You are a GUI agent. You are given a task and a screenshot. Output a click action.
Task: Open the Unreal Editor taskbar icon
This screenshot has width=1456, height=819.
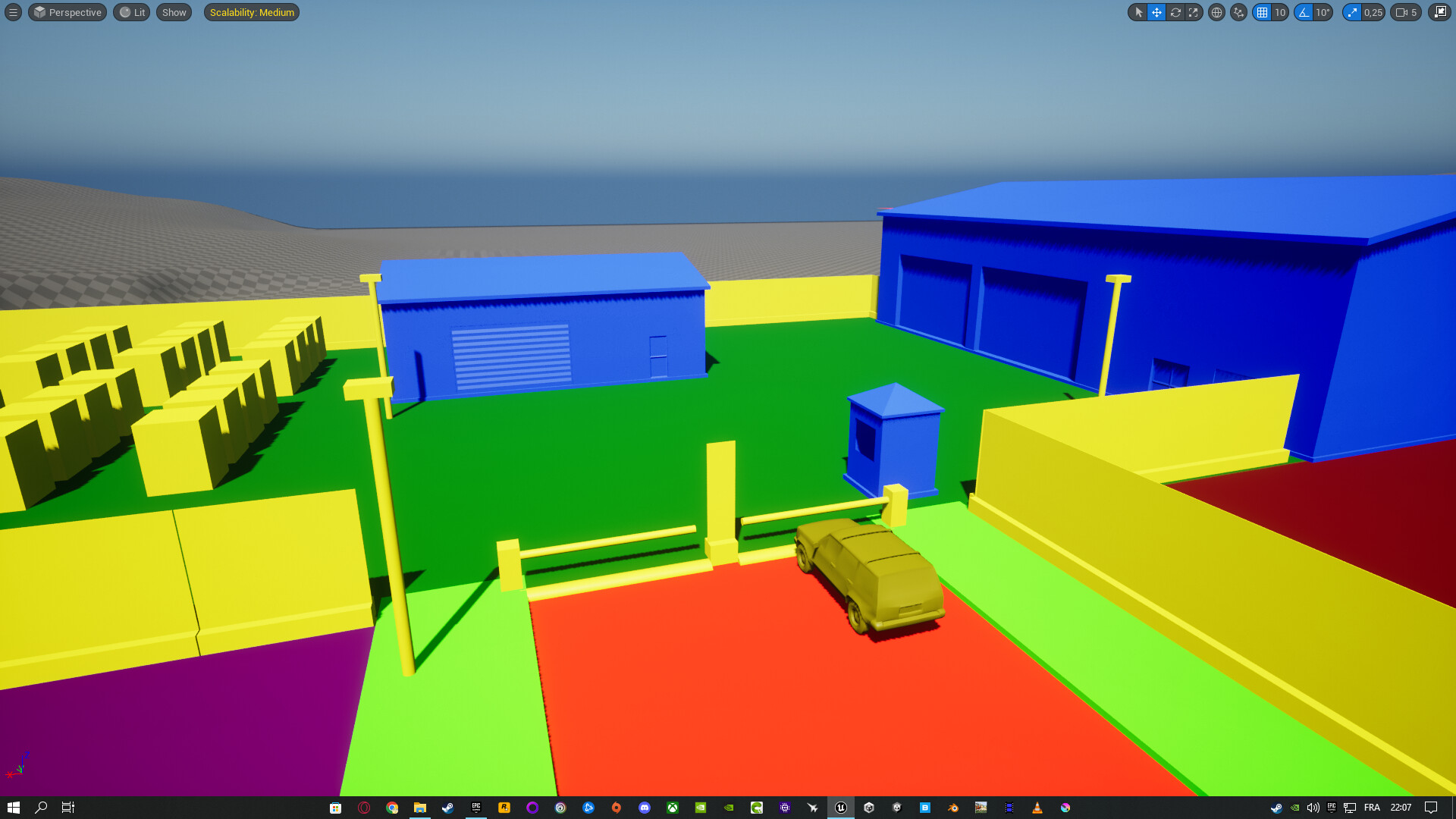[x=840, y=808]
